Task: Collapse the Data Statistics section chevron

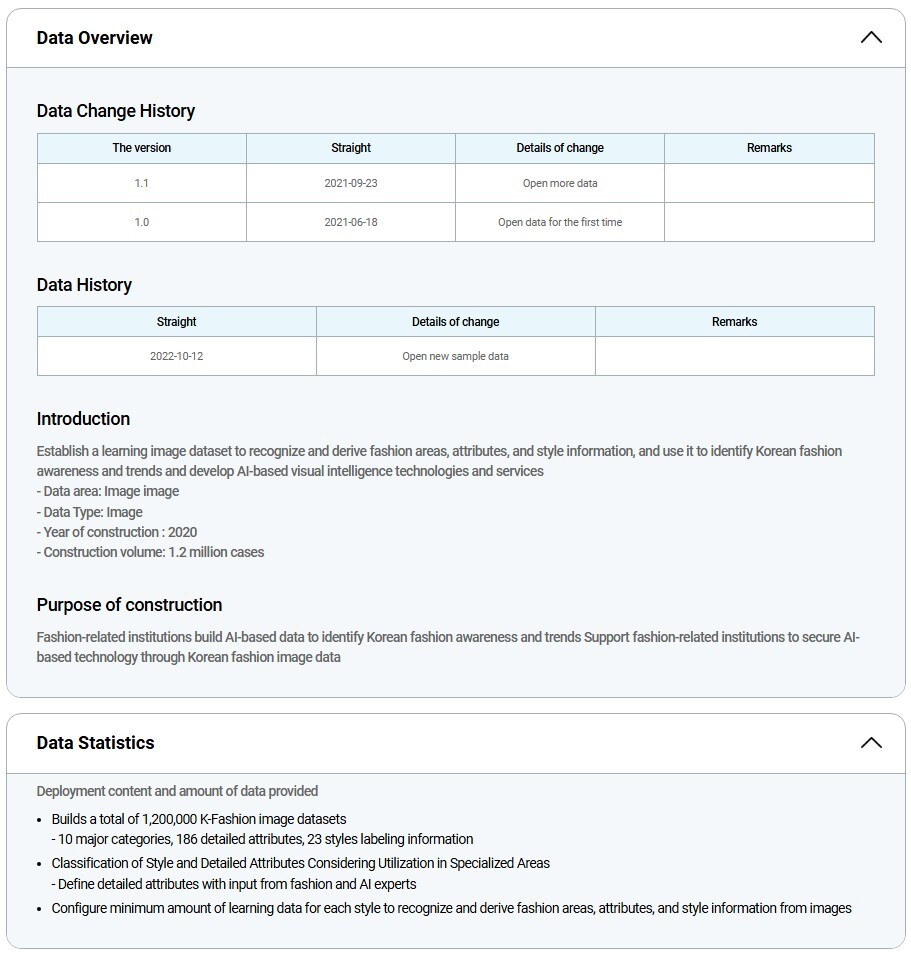Action: coord(871,743)
